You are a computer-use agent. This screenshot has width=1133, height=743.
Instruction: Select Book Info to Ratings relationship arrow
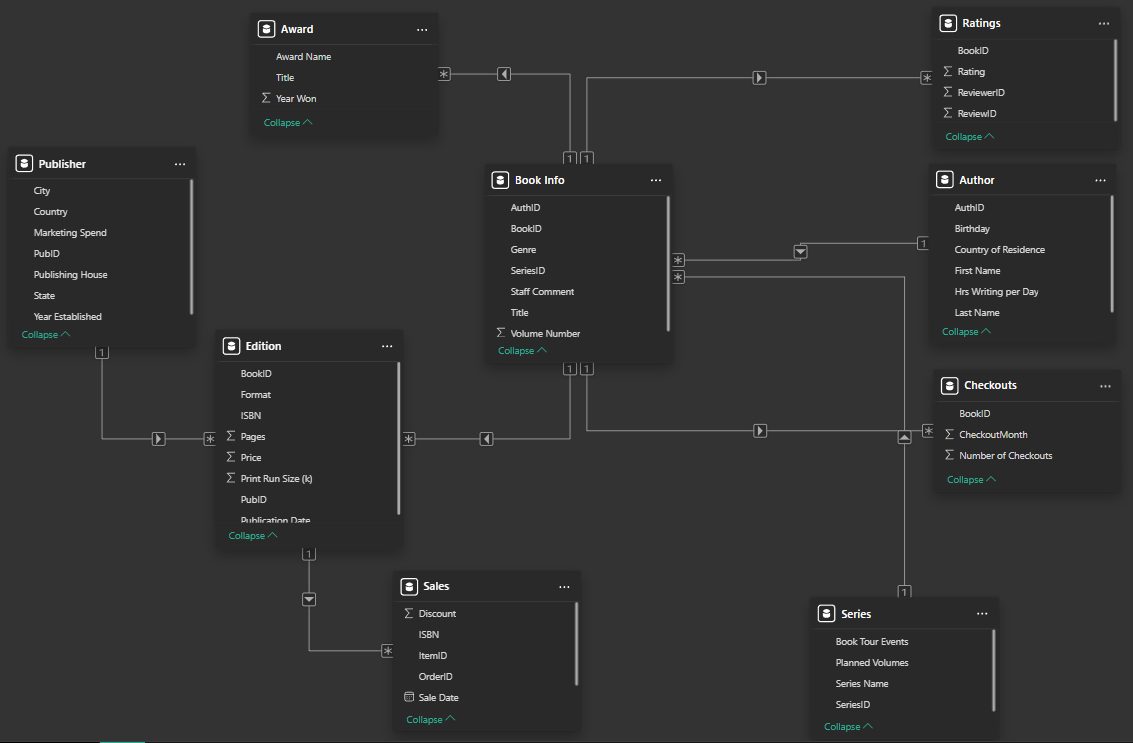point(759,77)
